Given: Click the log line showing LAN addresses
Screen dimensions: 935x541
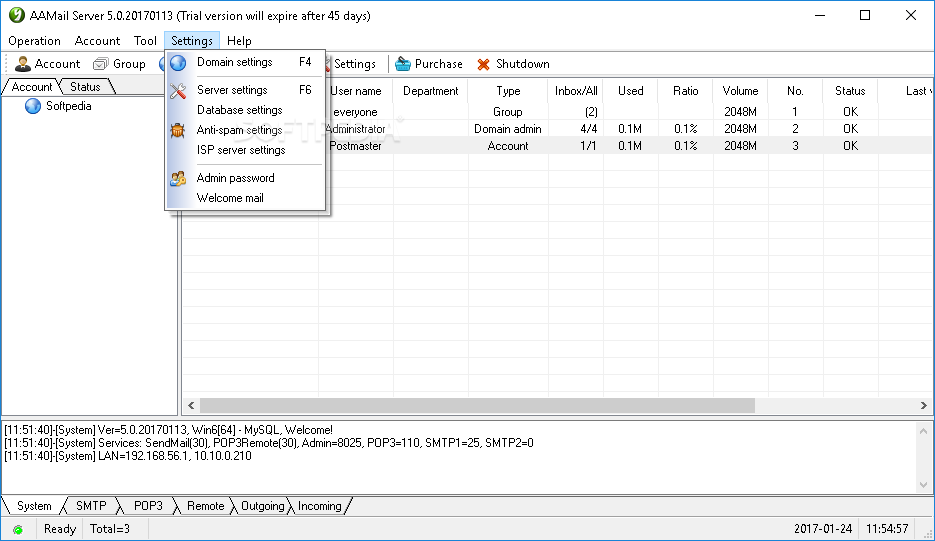Looking at the screenshot, I should [x=128, y=456].
